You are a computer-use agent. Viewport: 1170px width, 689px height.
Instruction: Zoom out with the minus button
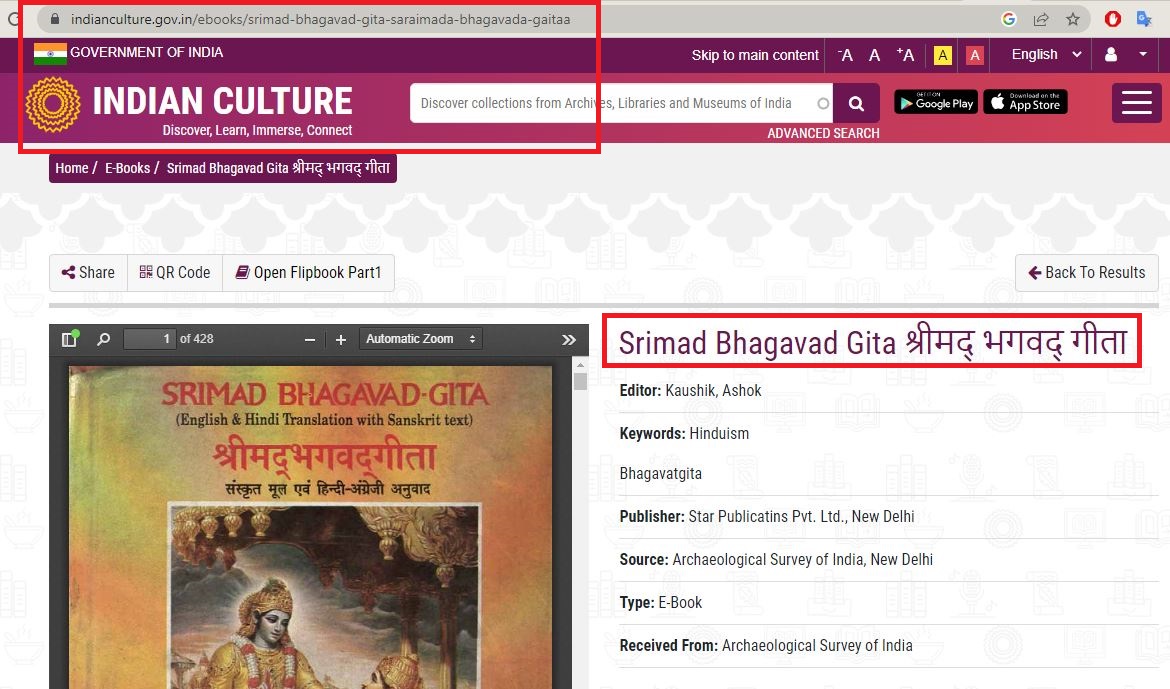(310, 340)
